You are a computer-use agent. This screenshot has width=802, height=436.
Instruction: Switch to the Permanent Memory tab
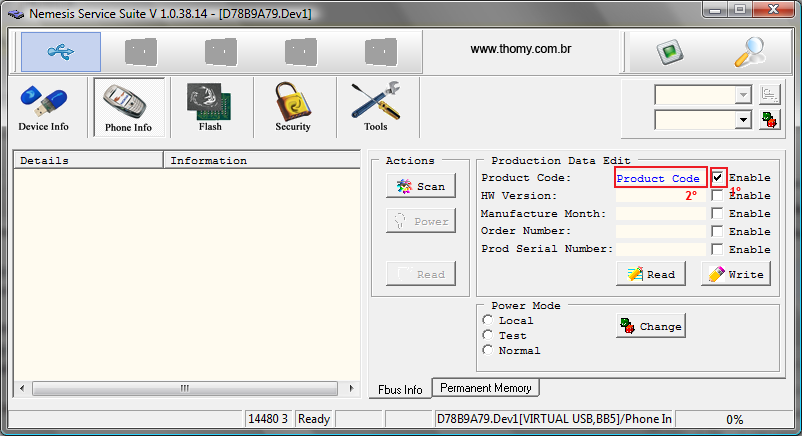click(x=486, y=388)
